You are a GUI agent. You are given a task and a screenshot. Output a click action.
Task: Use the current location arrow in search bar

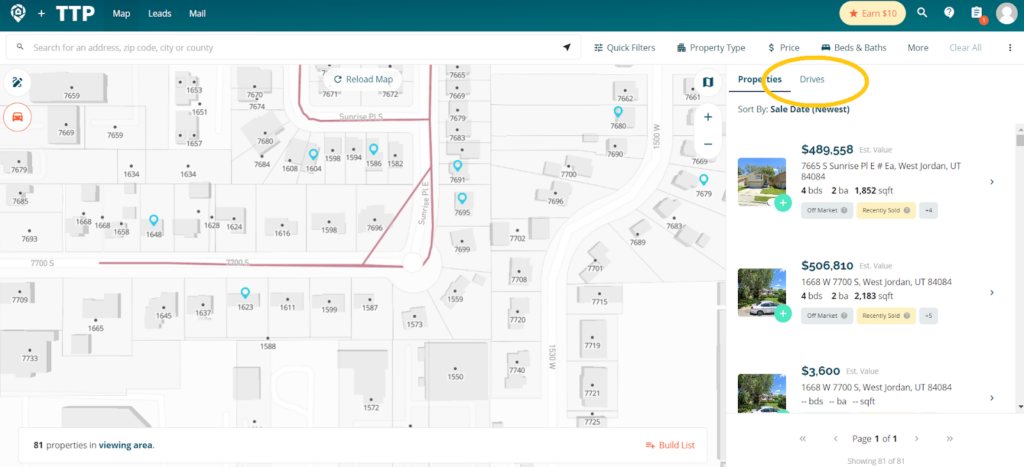(567, 47)
